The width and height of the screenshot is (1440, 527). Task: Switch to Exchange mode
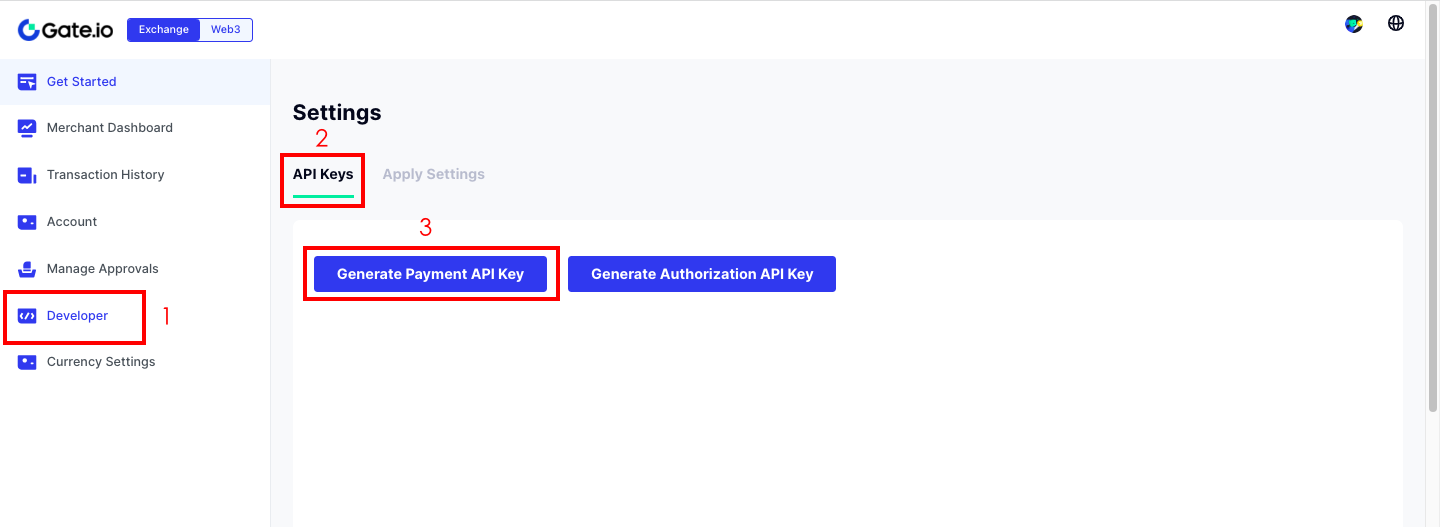(164, 30)
